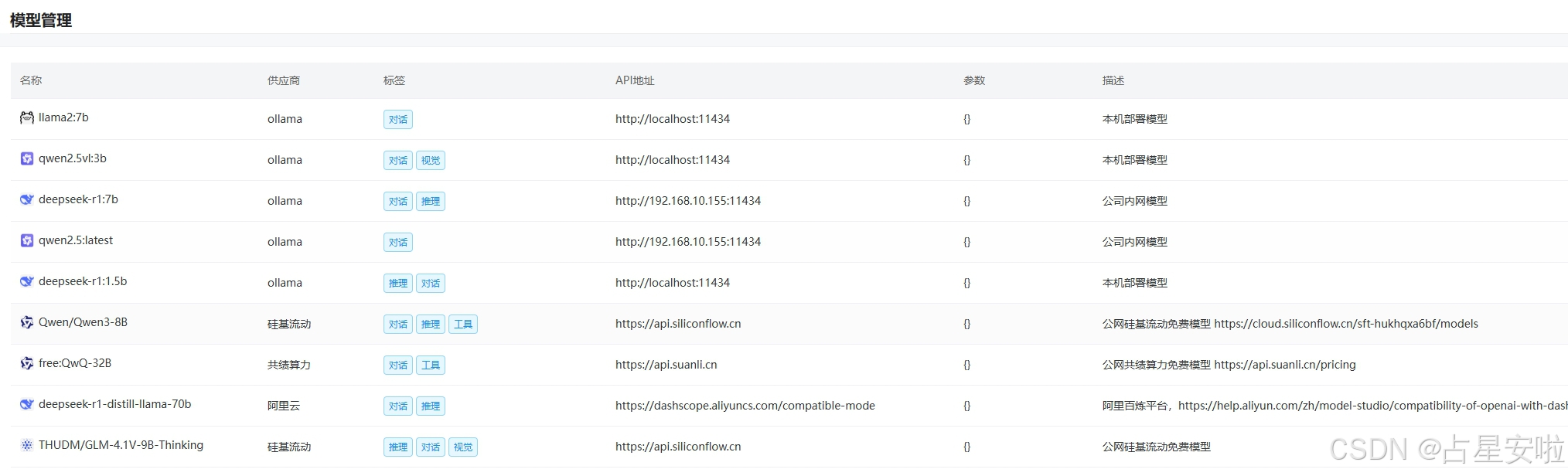This screenshot has height=476, width=1568.
Task: Click the 标签 column header
Action: (394, 80)
